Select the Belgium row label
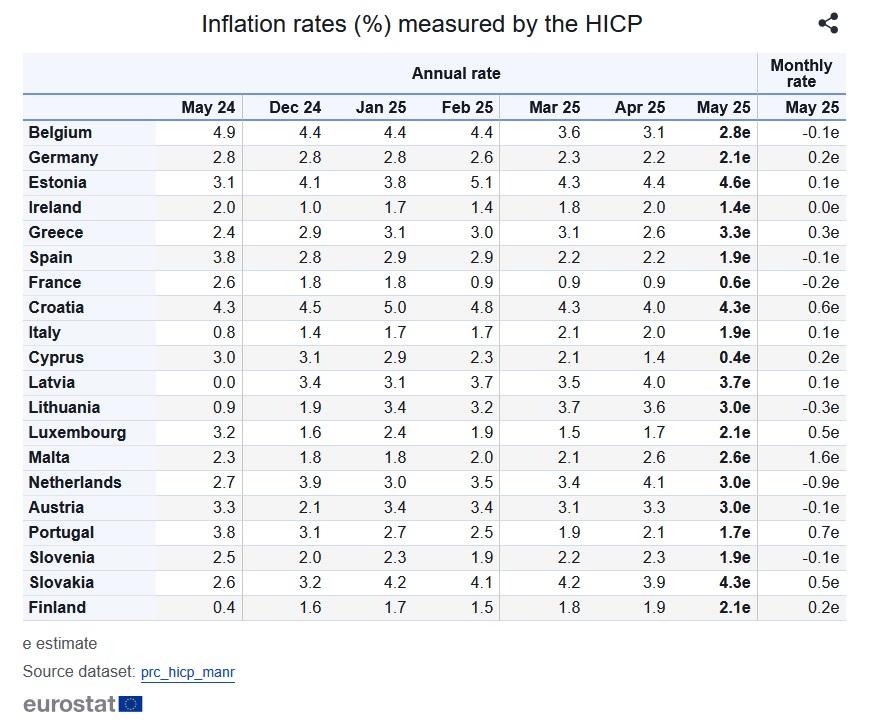Viewport: 892px width, 720px height. coord(60,133)
